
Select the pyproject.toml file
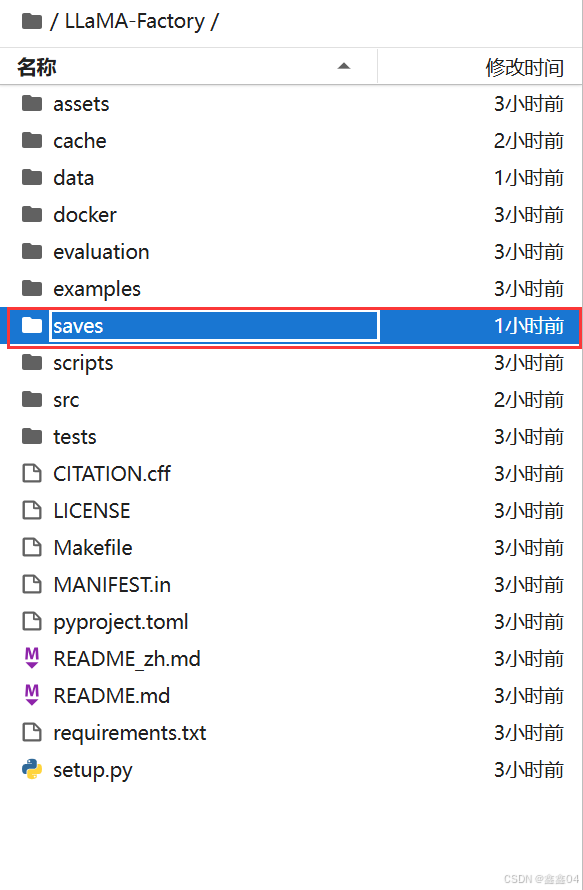point(291,622)
